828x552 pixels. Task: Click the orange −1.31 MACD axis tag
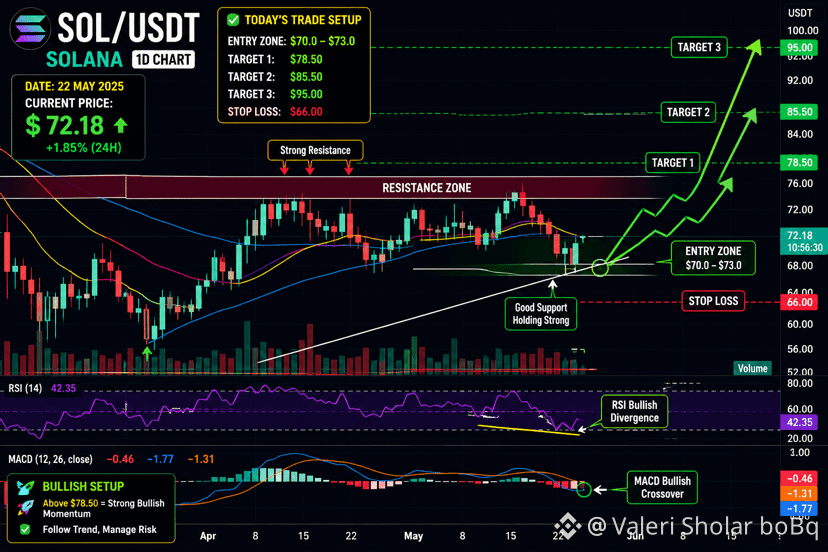pos(799,493)
